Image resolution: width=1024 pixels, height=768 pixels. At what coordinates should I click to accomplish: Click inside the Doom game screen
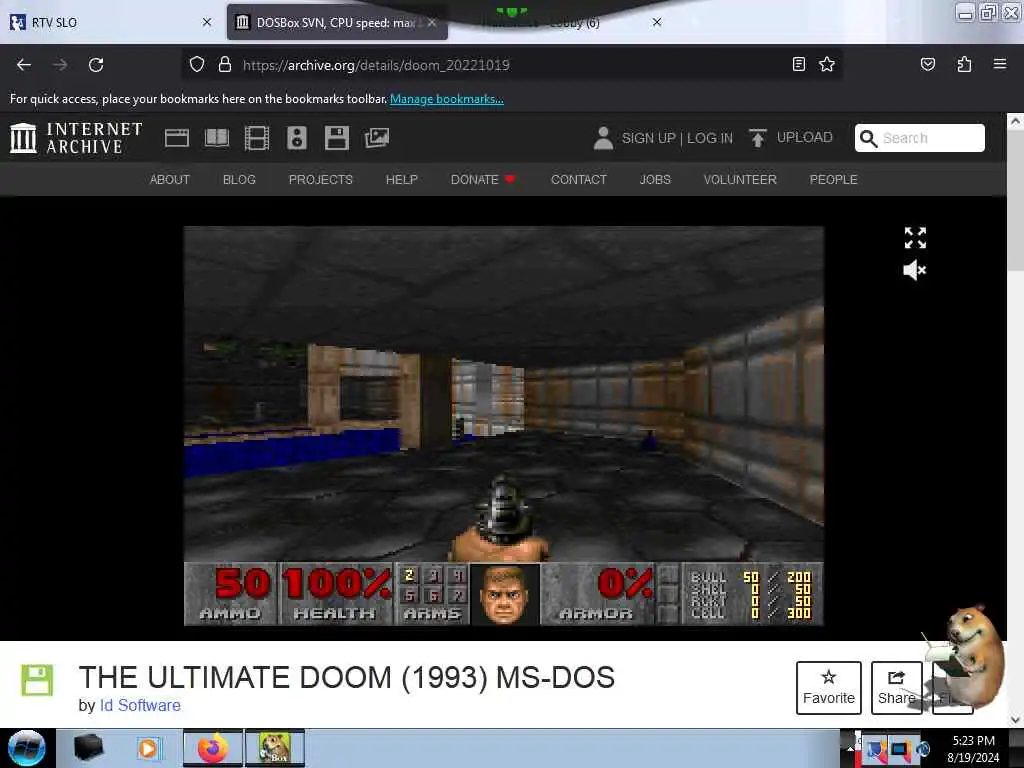coord(504,426)
